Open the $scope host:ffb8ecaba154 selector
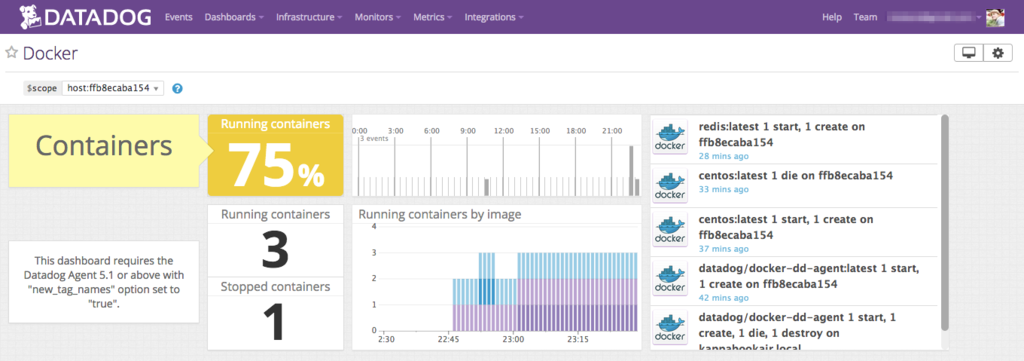Viewport: 1024px width, 361px height. pos(113,88)
